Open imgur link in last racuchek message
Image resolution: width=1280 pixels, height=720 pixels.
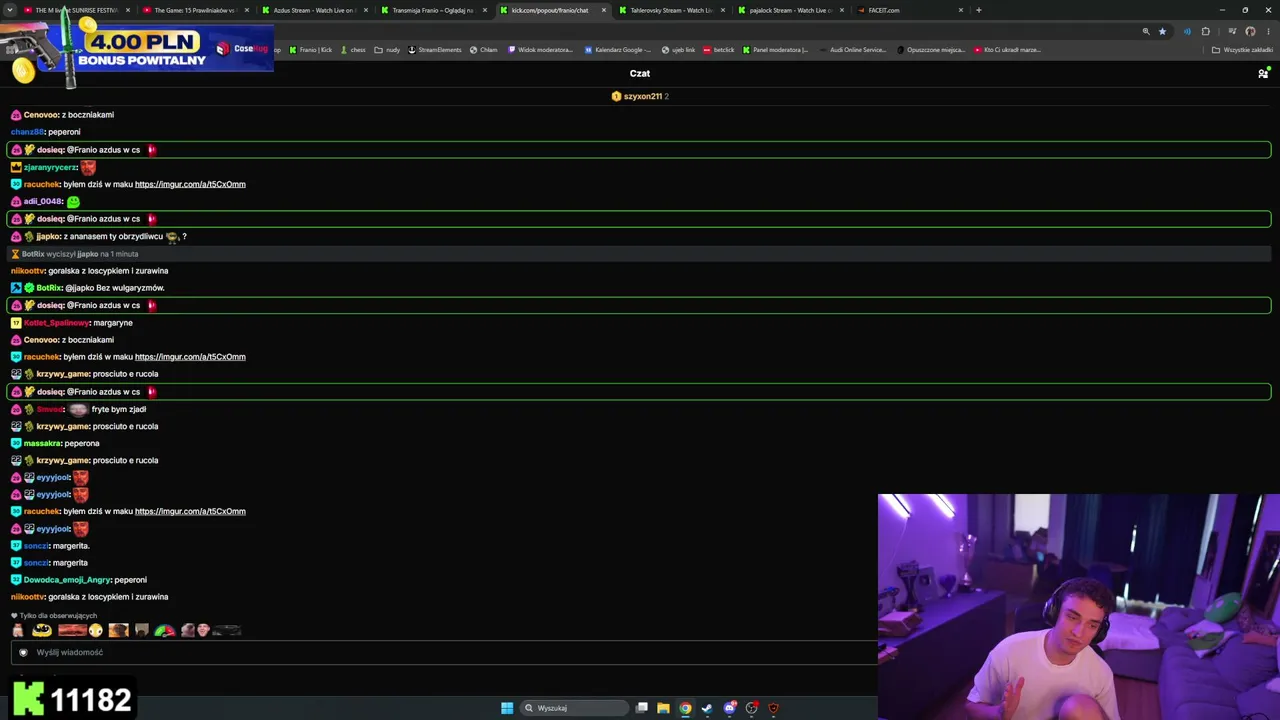(x=190, y=511)
